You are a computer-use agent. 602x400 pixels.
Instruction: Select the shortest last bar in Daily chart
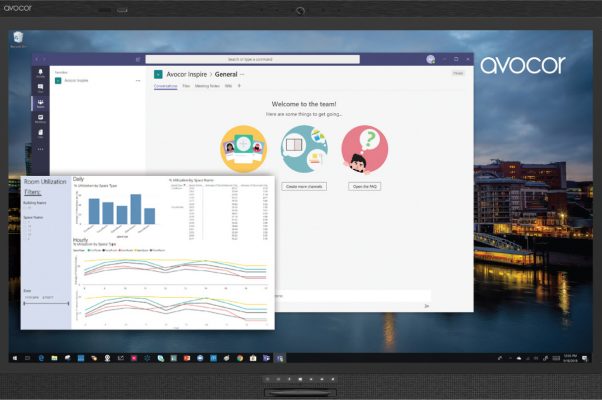click(150, 216)
